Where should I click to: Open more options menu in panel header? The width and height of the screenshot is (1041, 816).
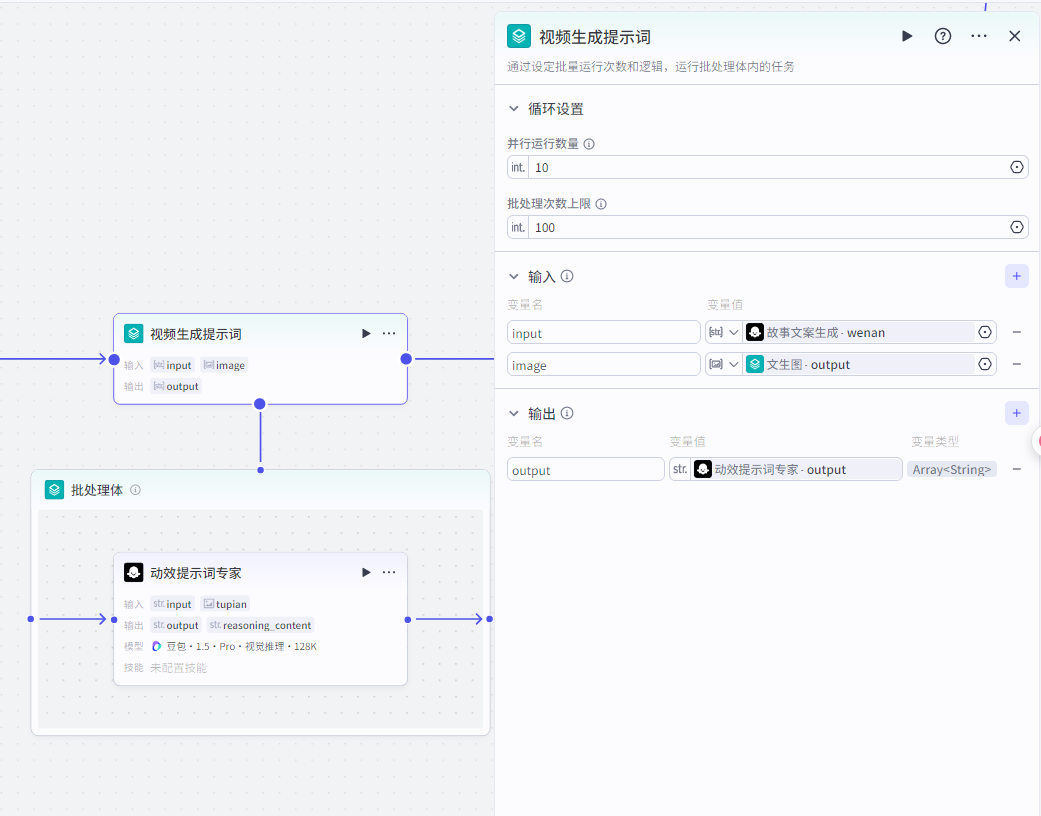coord(979,36)
